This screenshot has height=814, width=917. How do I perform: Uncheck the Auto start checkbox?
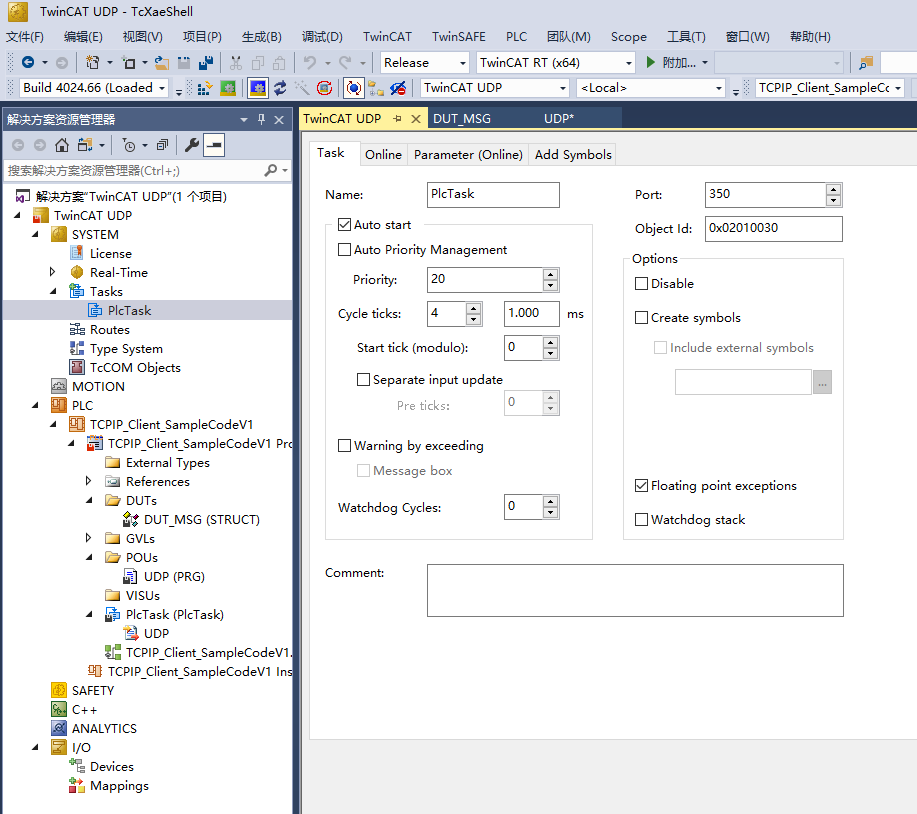344,225
